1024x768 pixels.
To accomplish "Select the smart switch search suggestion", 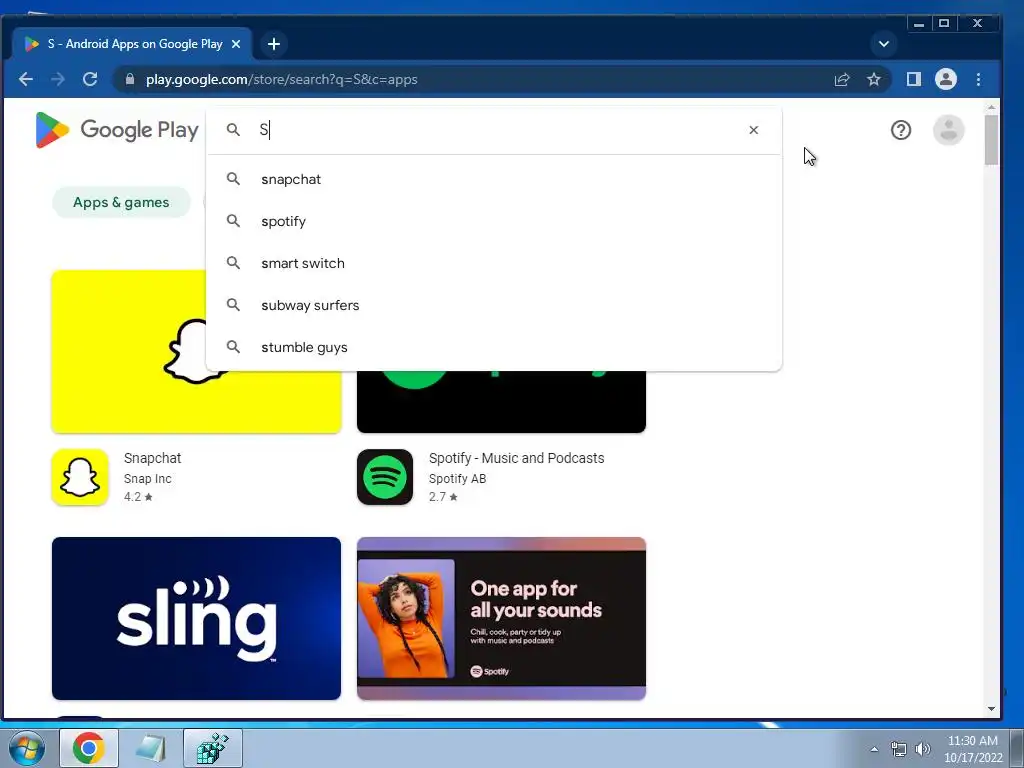I will pos(494,263).
